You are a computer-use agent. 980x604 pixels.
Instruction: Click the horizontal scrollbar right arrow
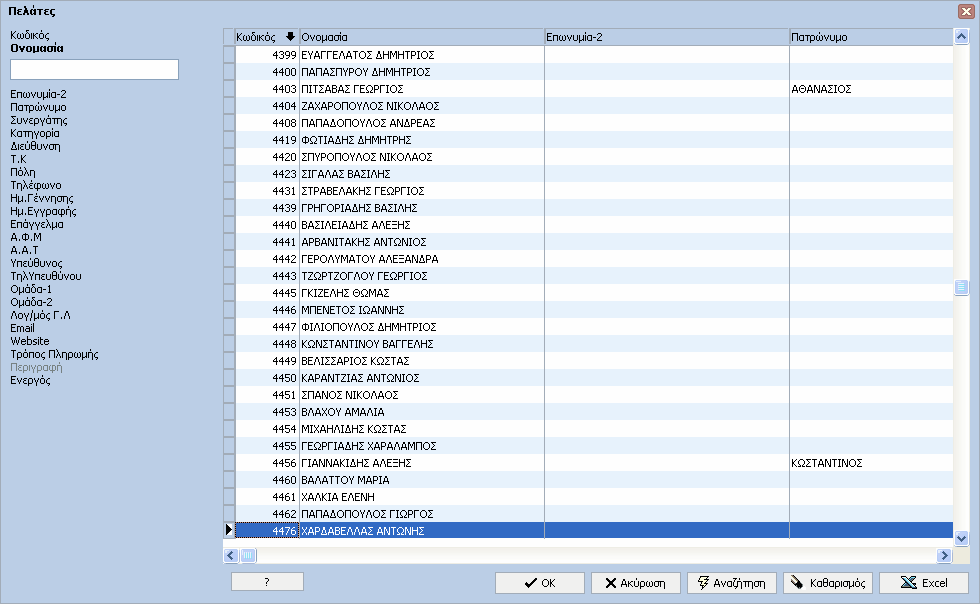(944, 555)
